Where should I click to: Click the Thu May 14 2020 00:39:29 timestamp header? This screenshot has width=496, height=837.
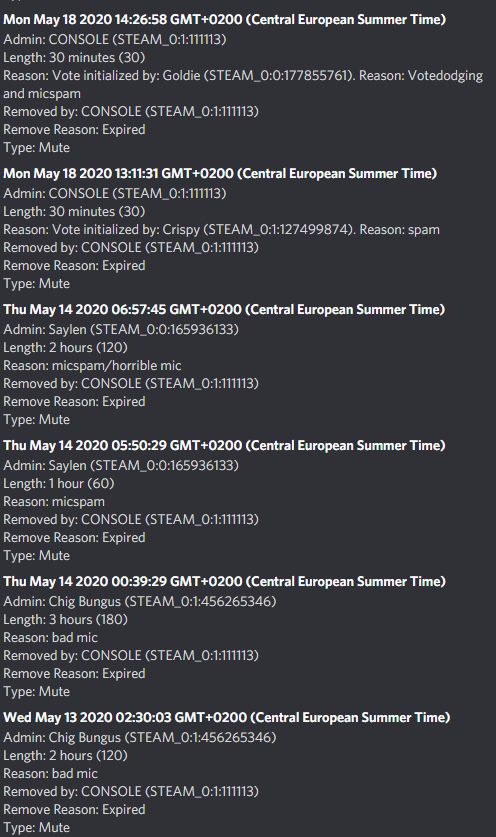[224, 581]
